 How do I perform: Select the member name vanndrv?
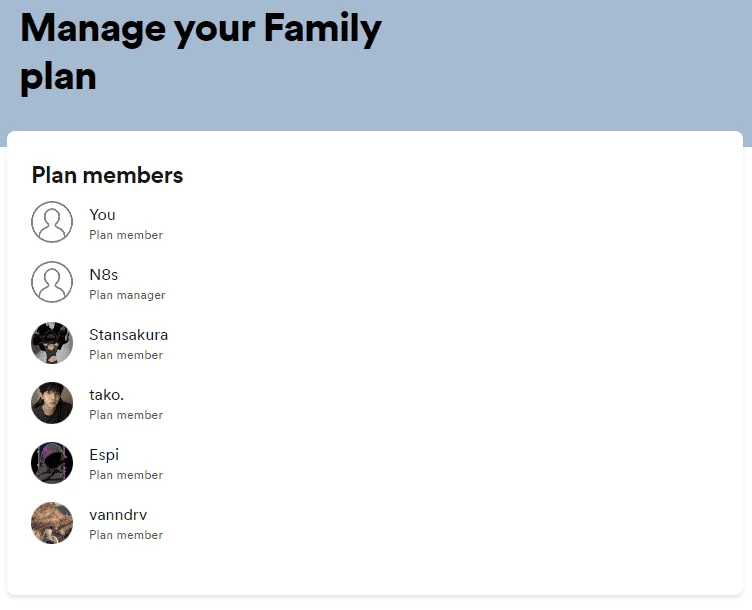[x=118, y=515]
